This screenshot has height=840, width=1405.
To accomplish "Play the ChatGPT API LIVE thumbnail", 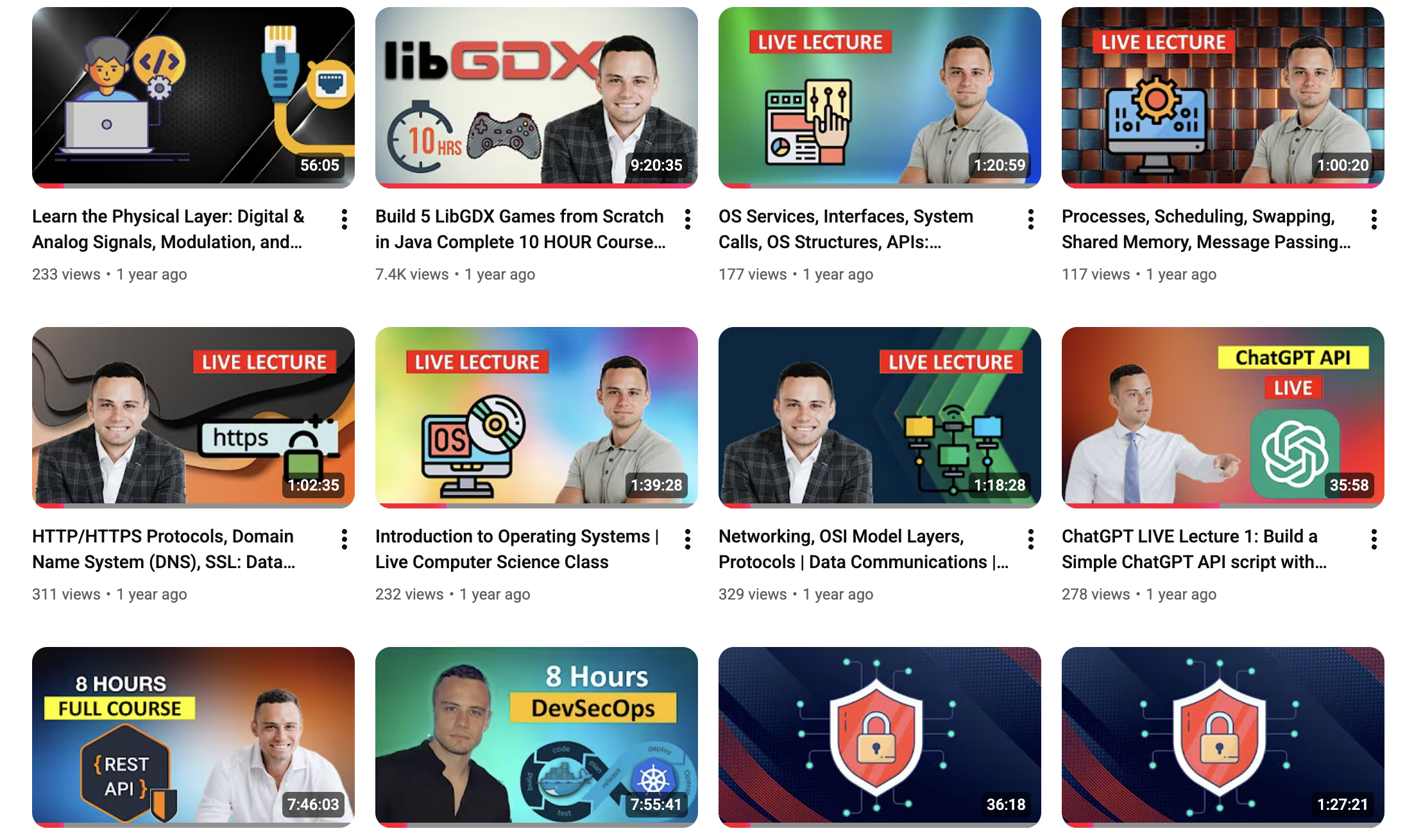I will 1223,417.
